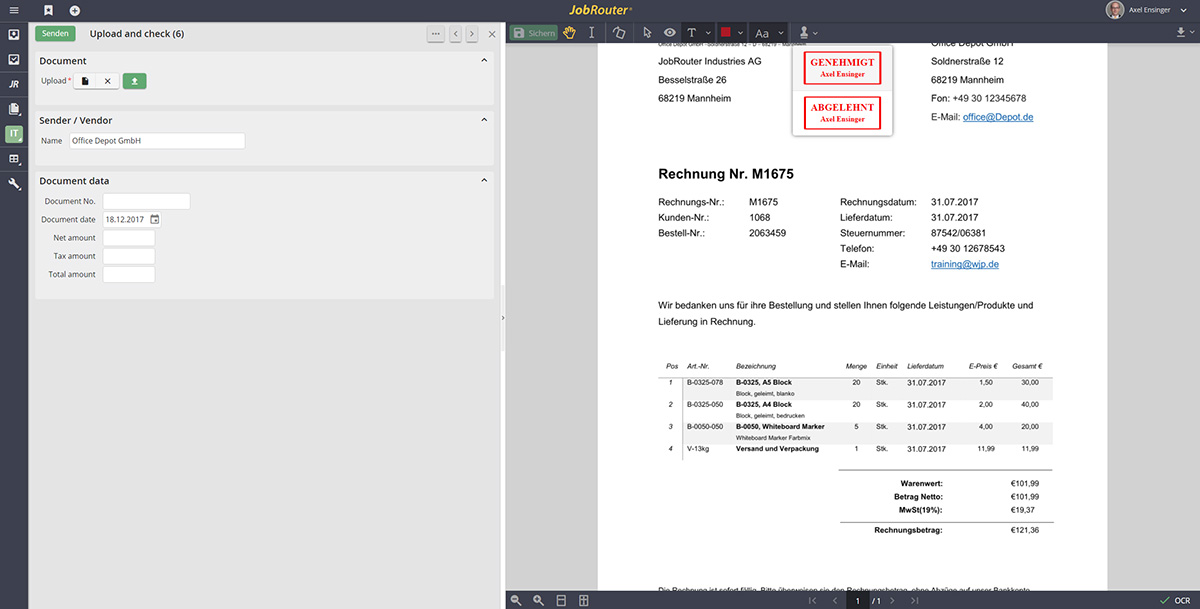Select the hand pan tool
This screenshot has width=1200, height=609.
569,33
